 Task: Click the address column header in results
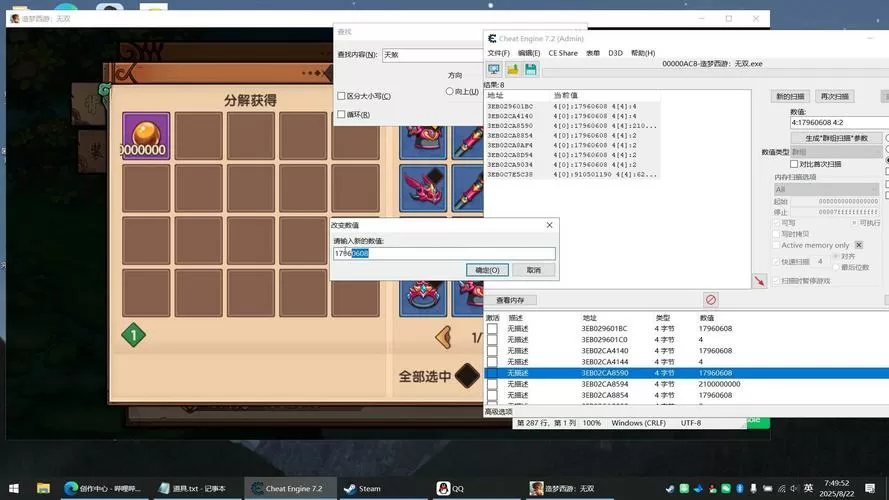495,95
